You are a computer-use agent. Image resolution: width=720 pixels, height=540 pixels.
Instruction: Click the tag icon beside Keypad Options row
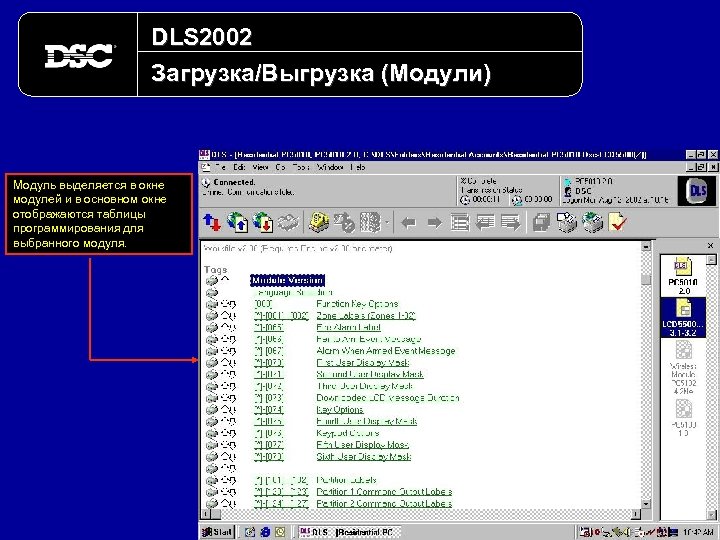tap(228, 433)
